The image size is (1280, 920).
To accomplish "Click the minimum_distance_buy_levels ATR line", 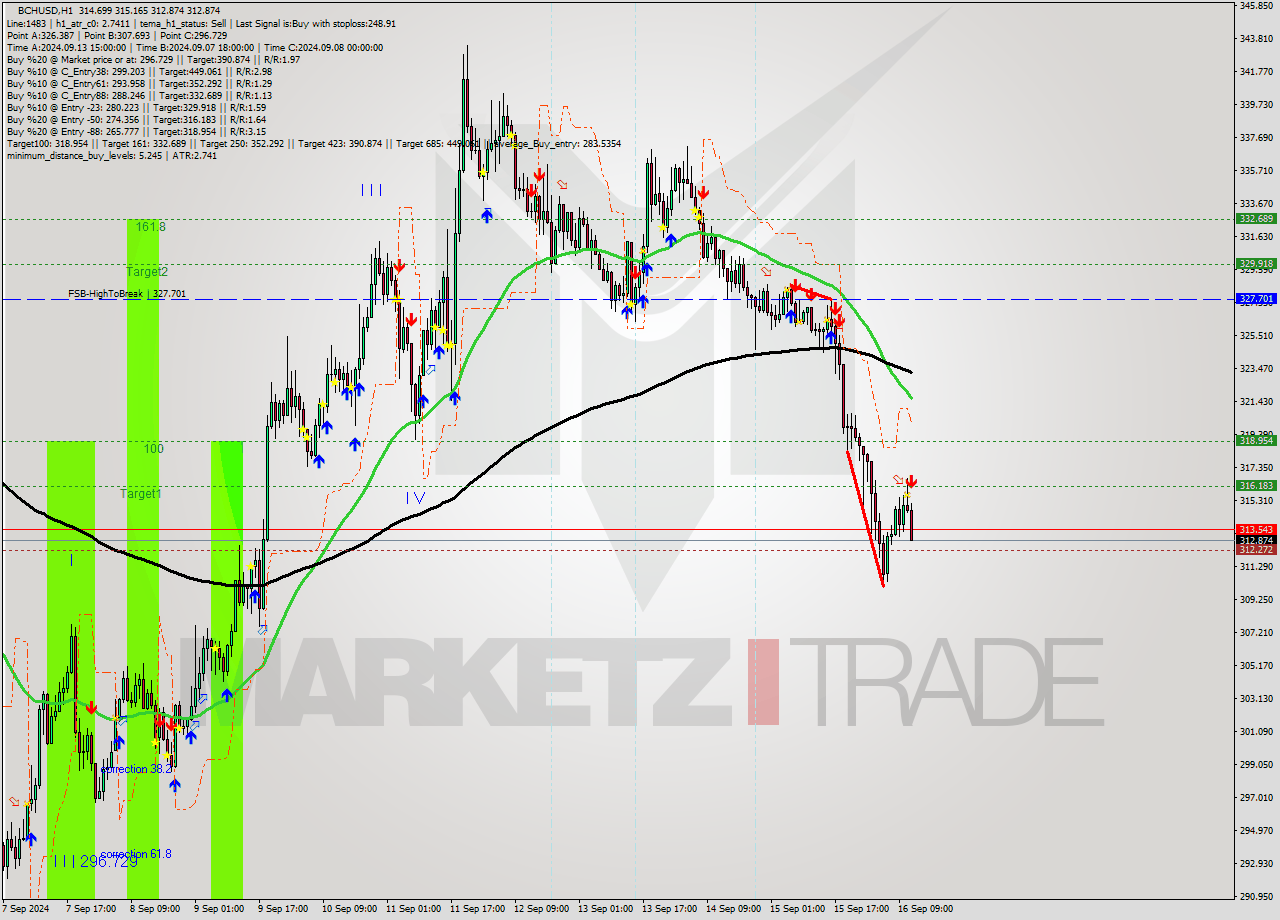I will tap(111, 155).
